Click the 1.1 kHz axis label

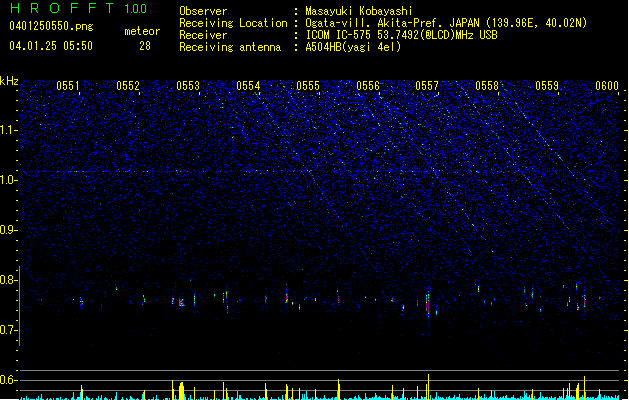point(9,130)
